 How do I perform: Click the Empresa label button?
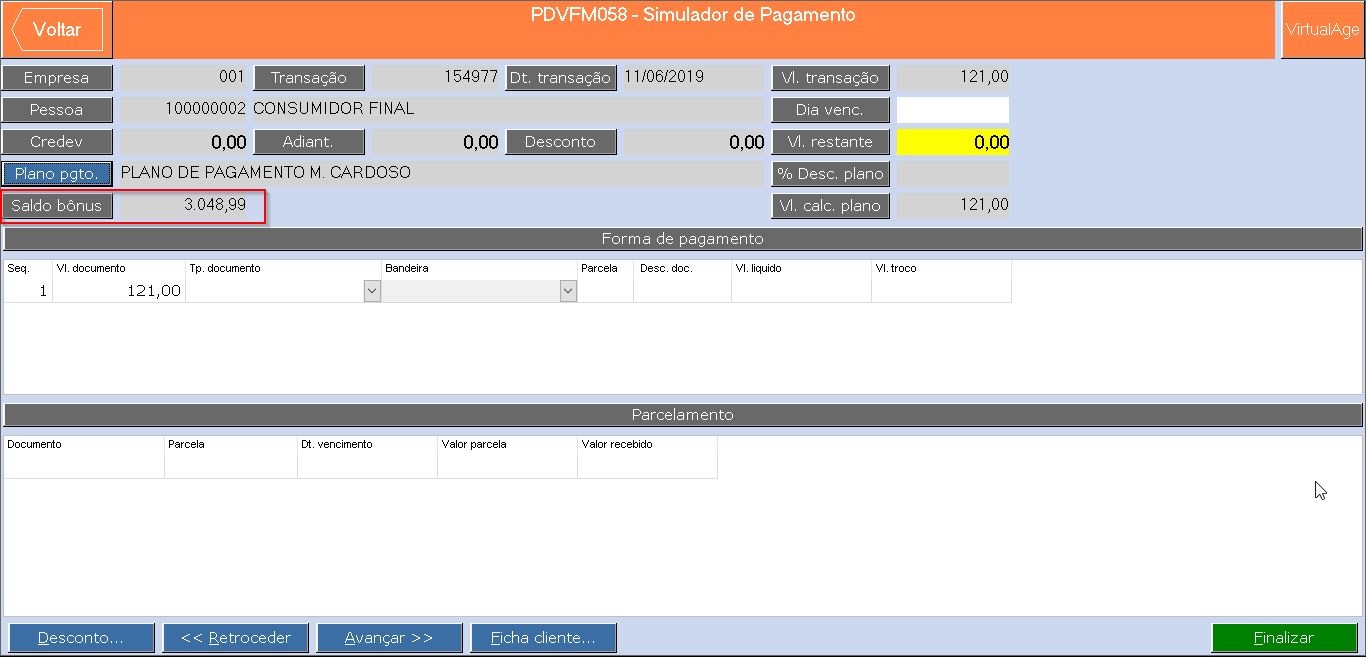(57, 78)
